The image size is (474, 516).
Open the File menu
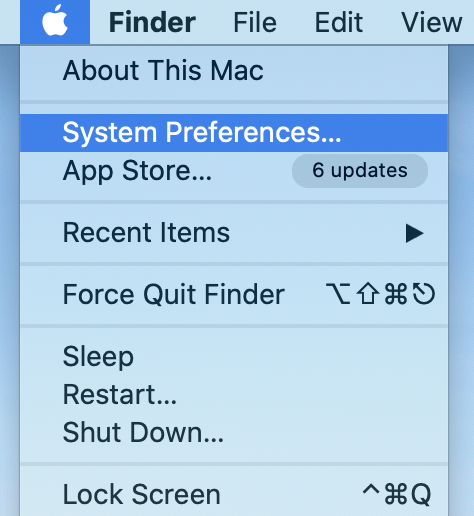point(255,22)
